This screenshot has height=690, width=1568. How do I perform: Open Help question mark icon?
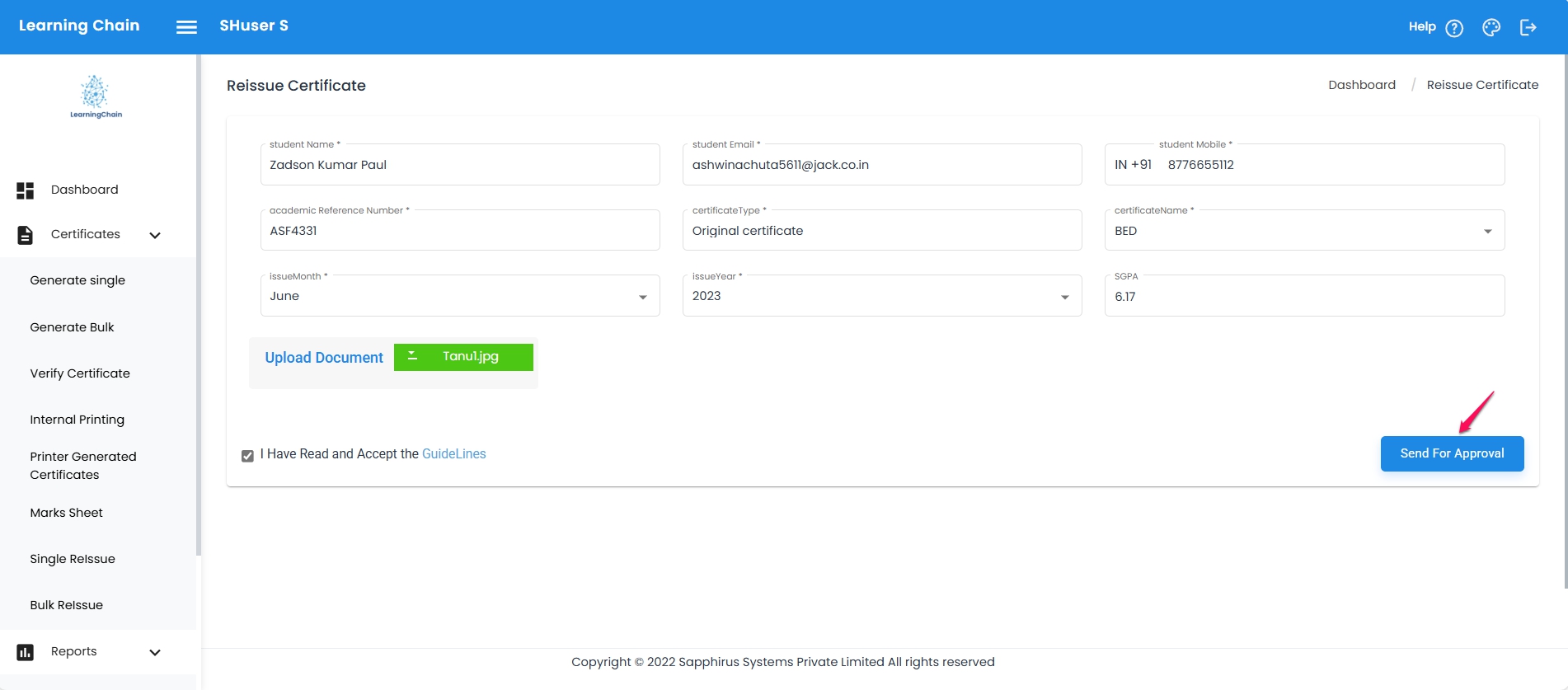click(x=1454, y=28)
